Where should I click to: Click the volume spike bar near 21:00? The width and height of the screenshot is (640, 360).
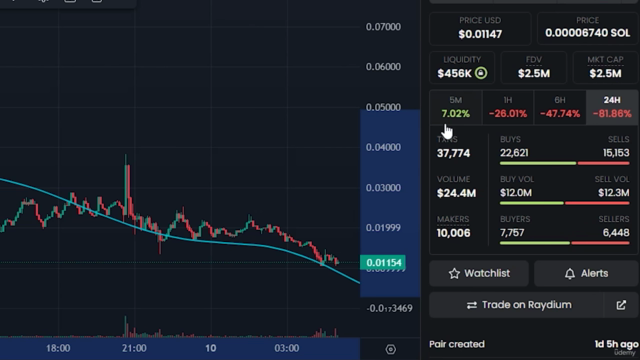pyautogui.click(x=126, y=327)
